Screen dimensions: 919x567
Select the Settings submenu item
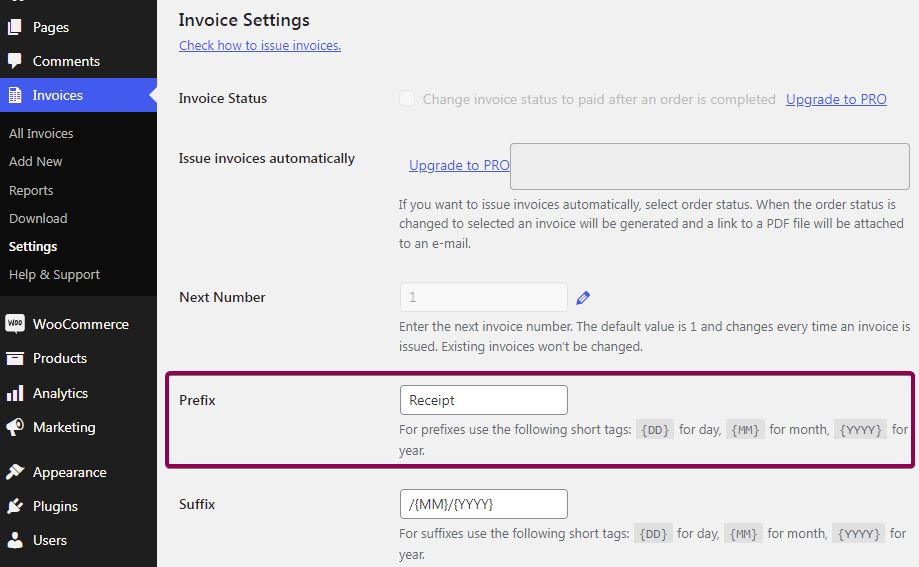click(33, 246)
